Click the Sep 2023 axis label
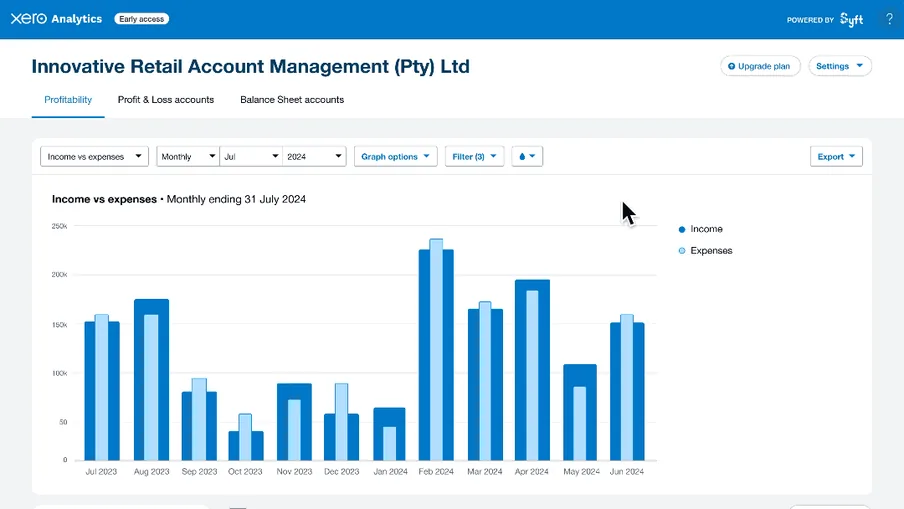Image resolution: width=904 pixels, height=509 pixels. pos(199,472)
